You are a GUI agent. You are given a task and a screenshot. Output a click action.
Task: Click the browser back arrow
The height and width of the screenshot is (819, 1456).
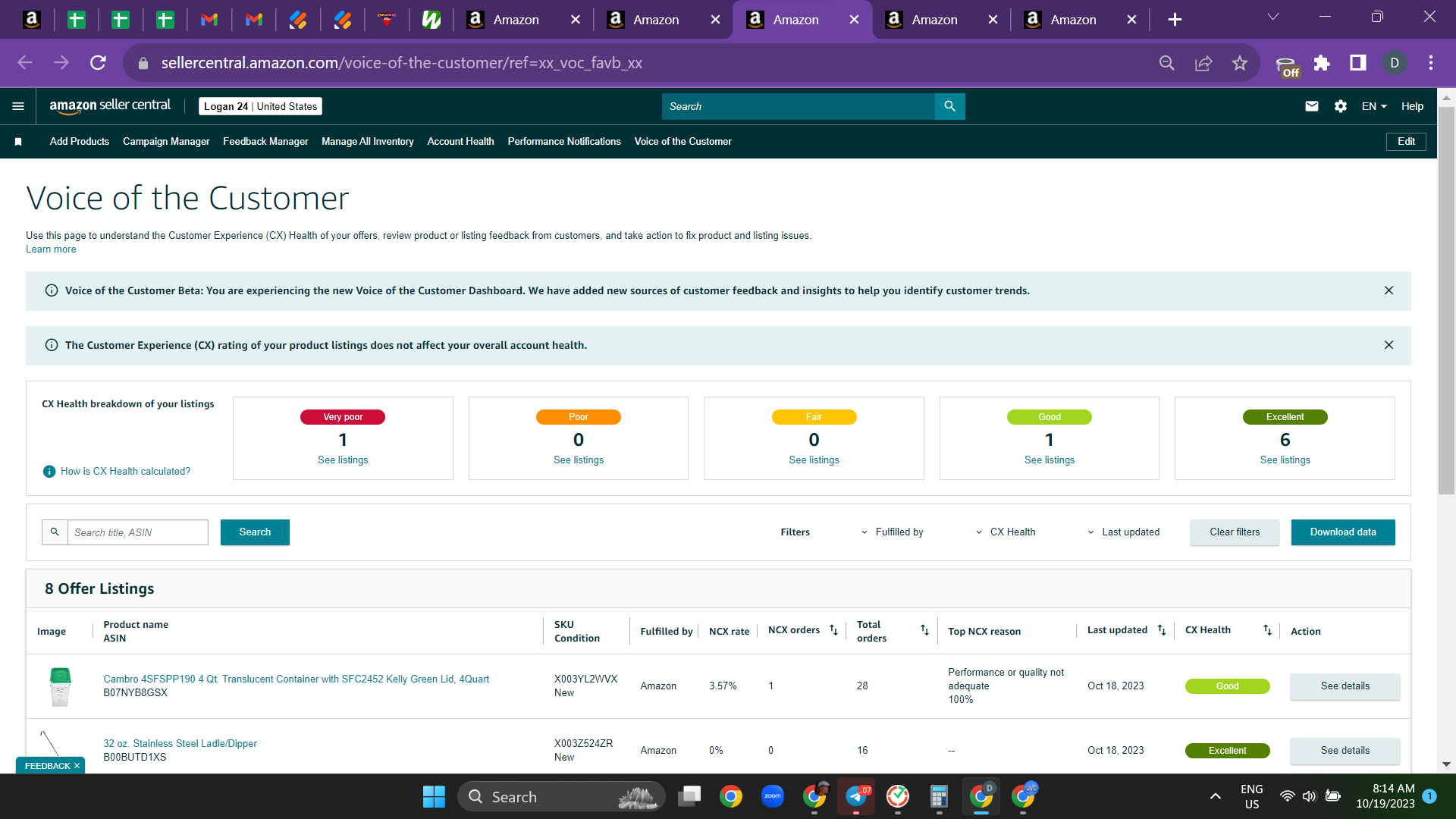click(25, 63)
